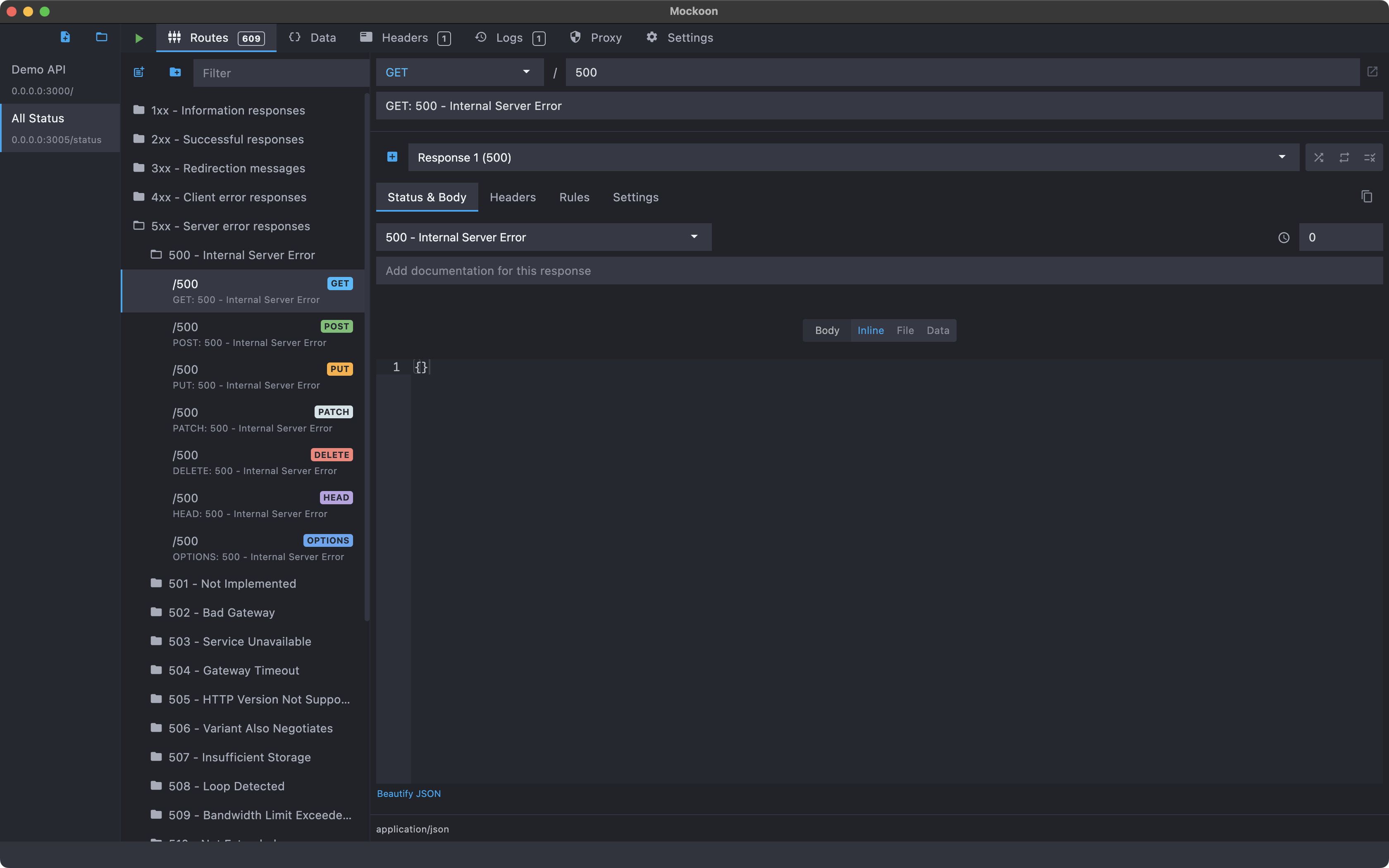
Task: Select the POST /500 route
Action: [x=242, y=334]
